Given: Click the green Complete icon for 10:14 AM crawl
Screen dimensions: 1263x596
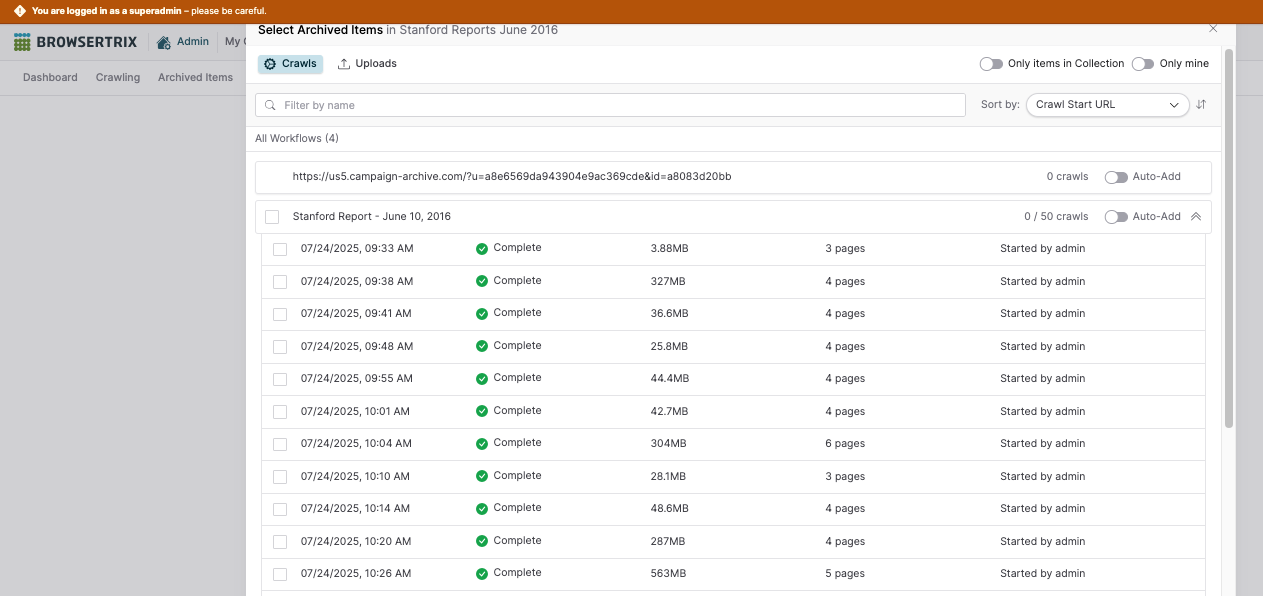Looking at the screenshot, I should point(482,508).
